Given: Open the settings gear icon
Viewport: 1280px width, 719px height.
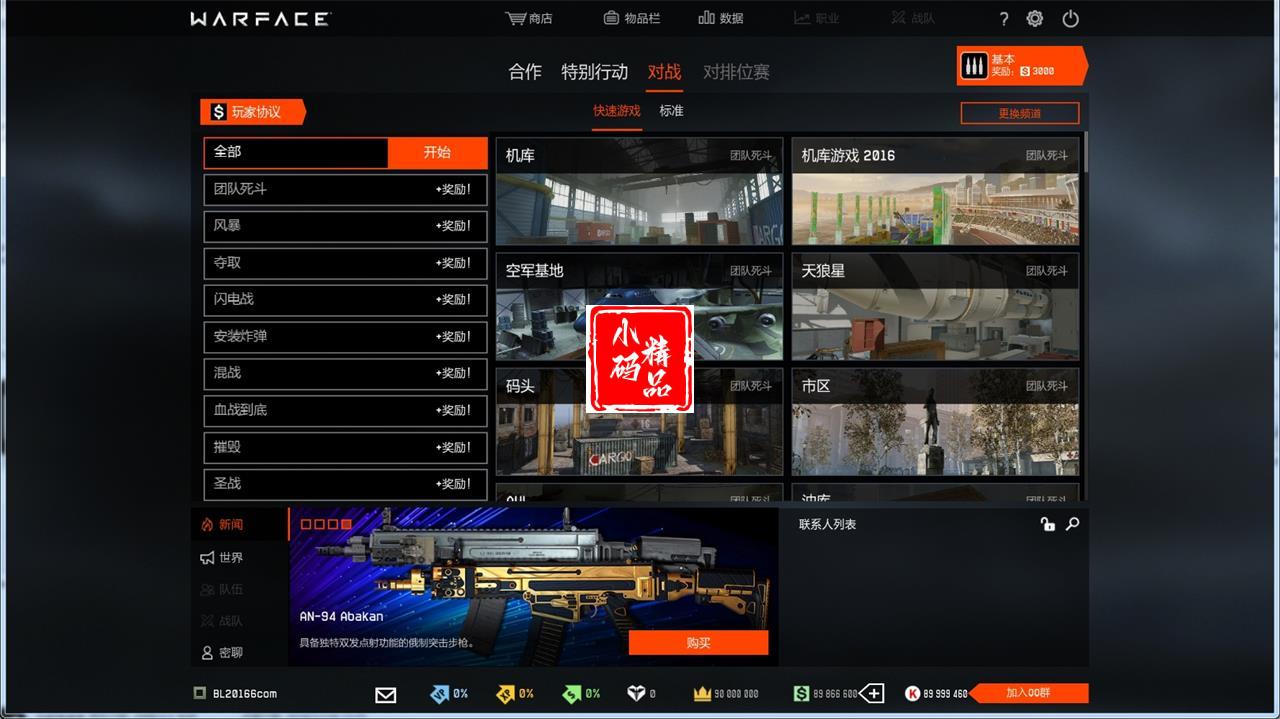Looking at the screenshot, I should coord(1035,19).
